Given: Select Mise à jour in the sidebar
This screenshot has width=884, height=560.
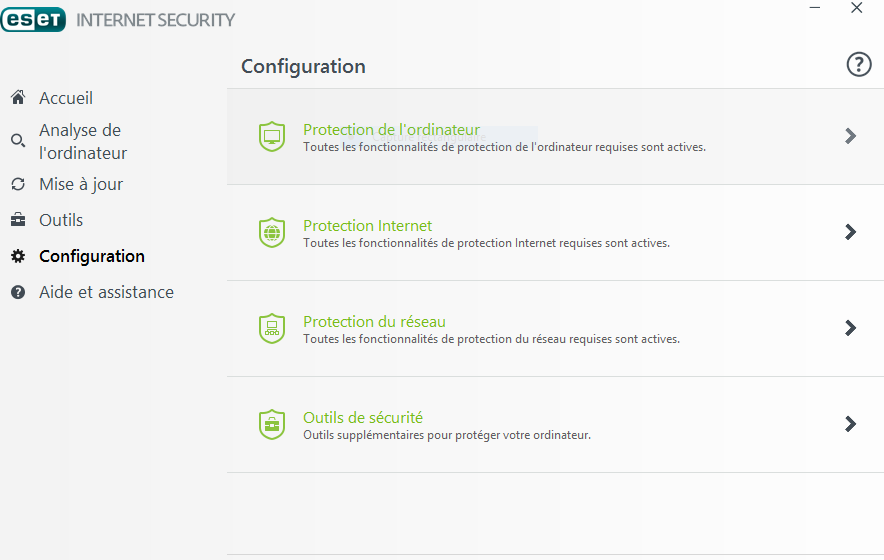Looking at the screenshot, I should (x=81, y=184).
